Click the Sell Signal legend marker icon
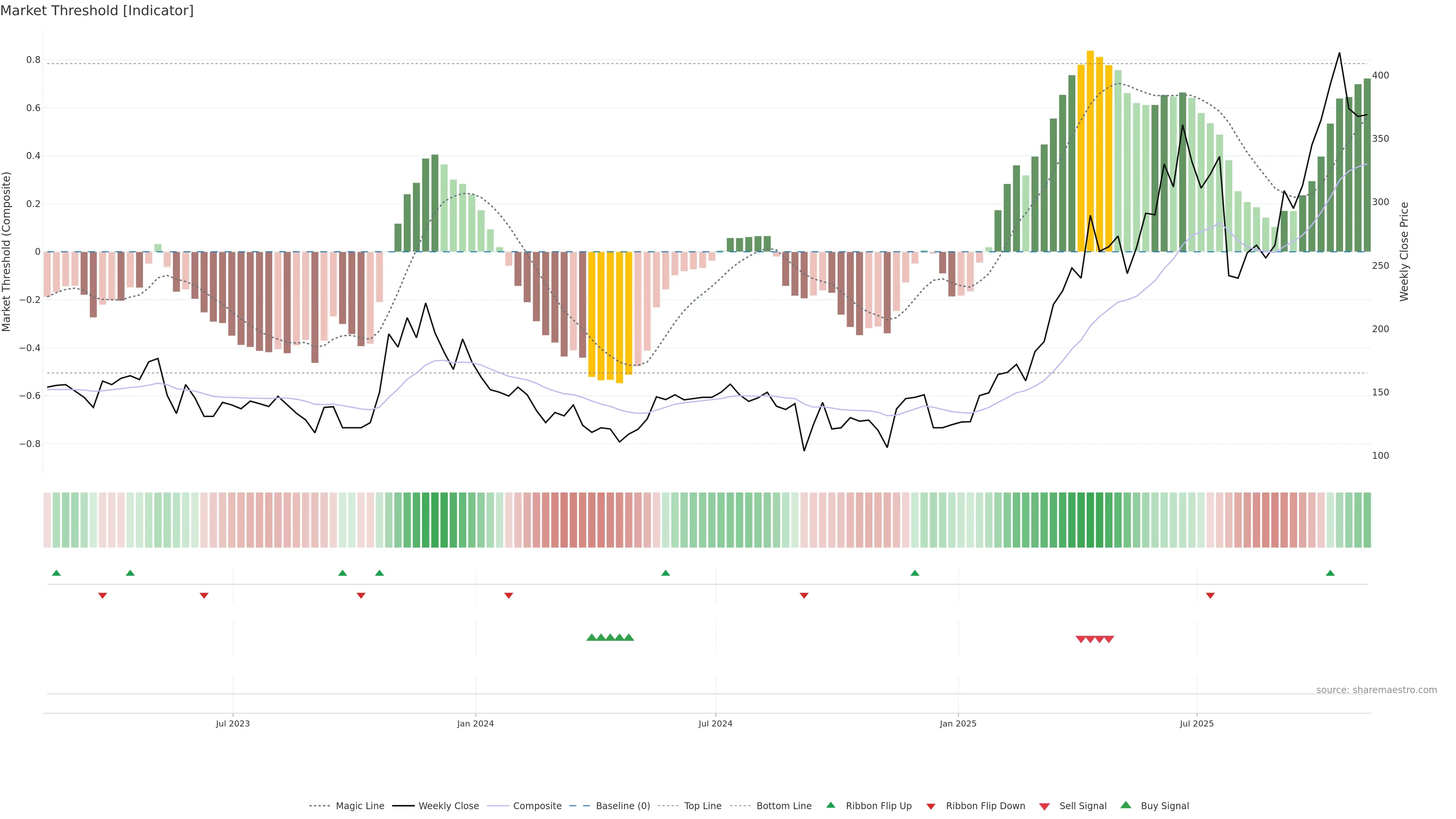 1045,806
